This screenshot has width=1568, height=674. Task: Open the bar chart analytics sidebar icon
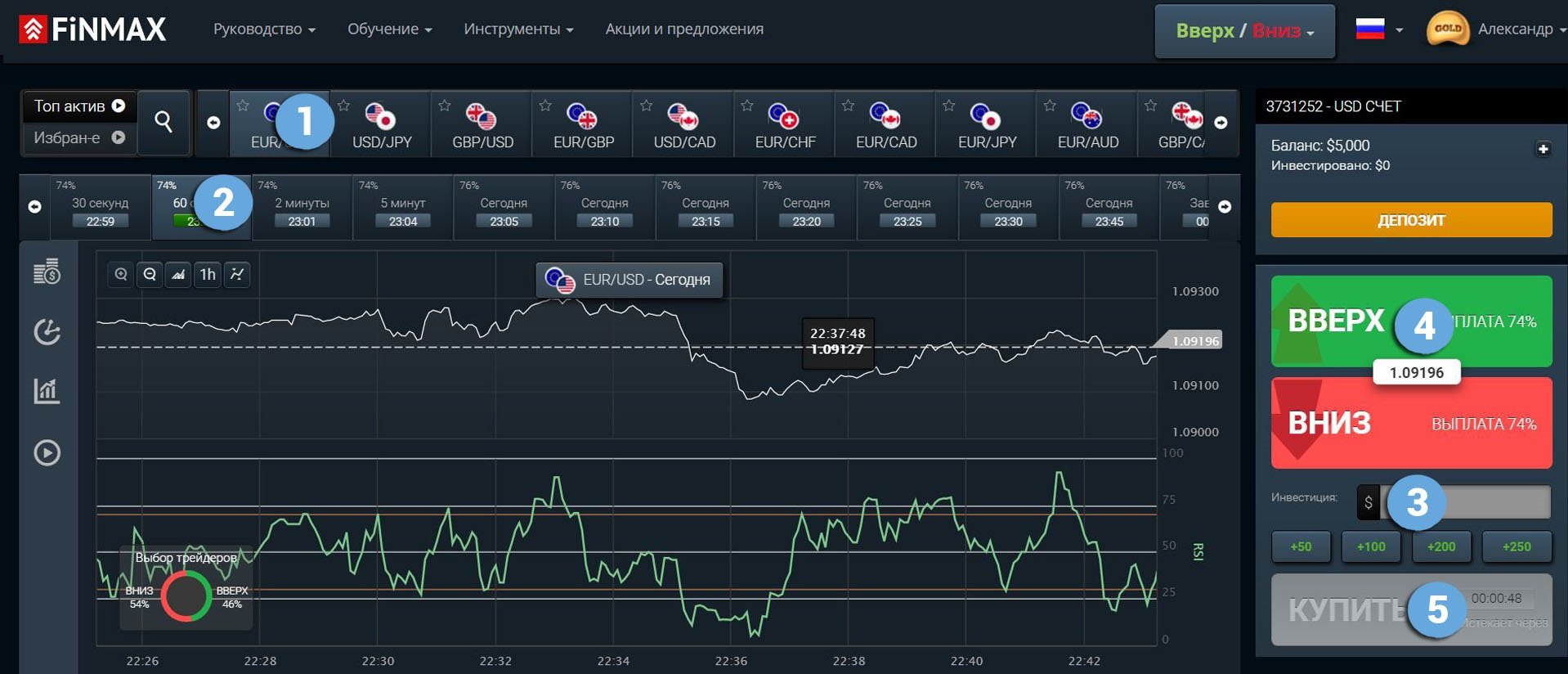(47, 391)
